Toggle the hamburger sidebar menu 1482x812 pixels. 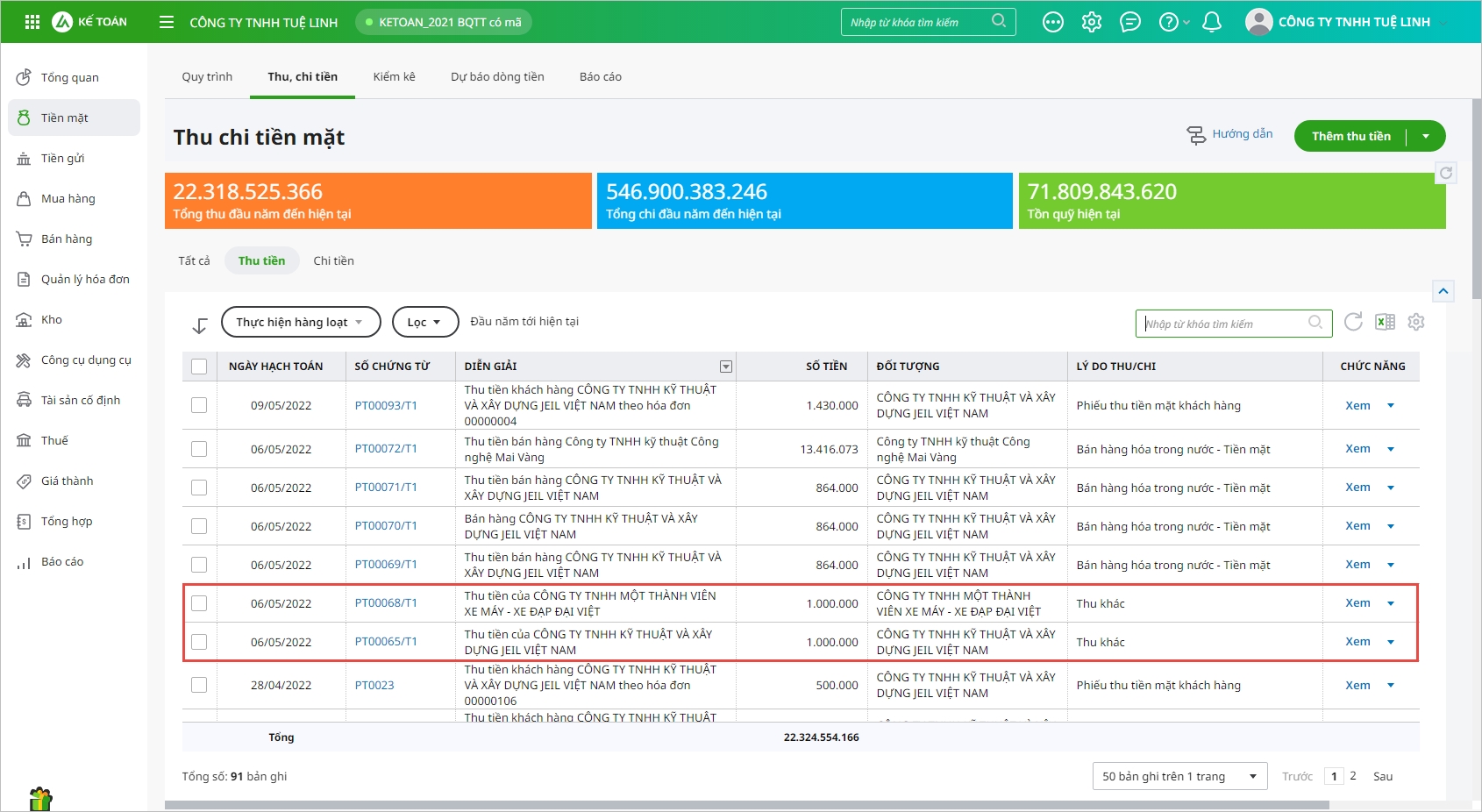(x=167, y=22)
